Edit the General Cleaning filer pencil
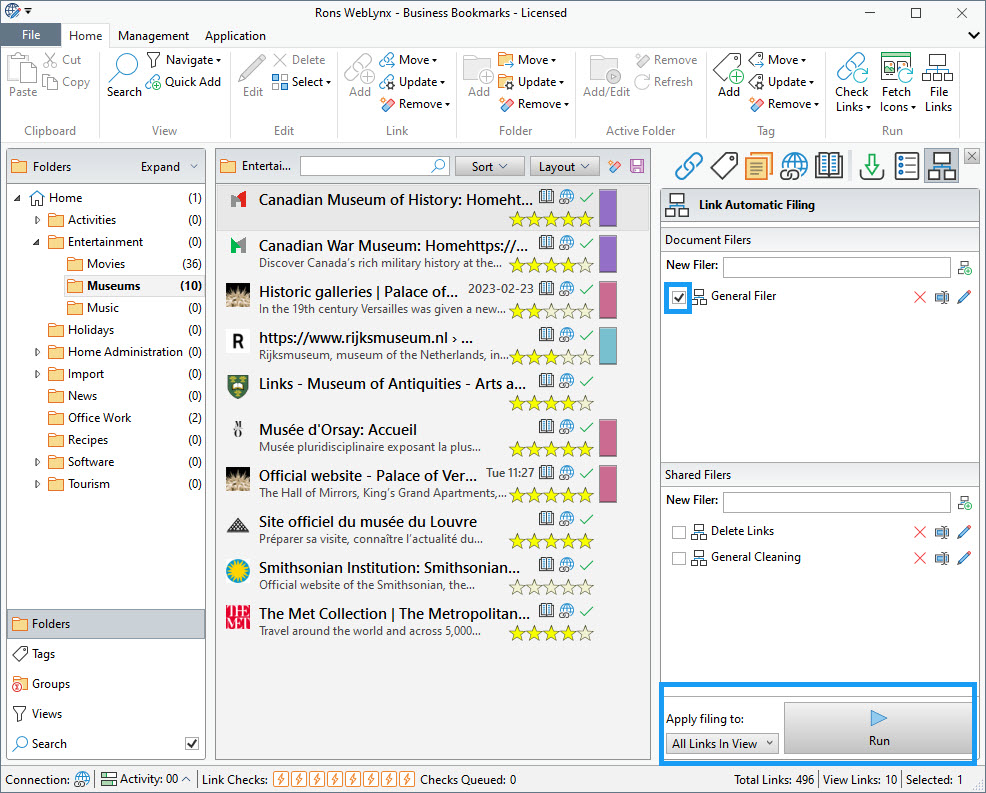Image resolution: width=986 pixels, height=793 pixels. tap(964, 558)
